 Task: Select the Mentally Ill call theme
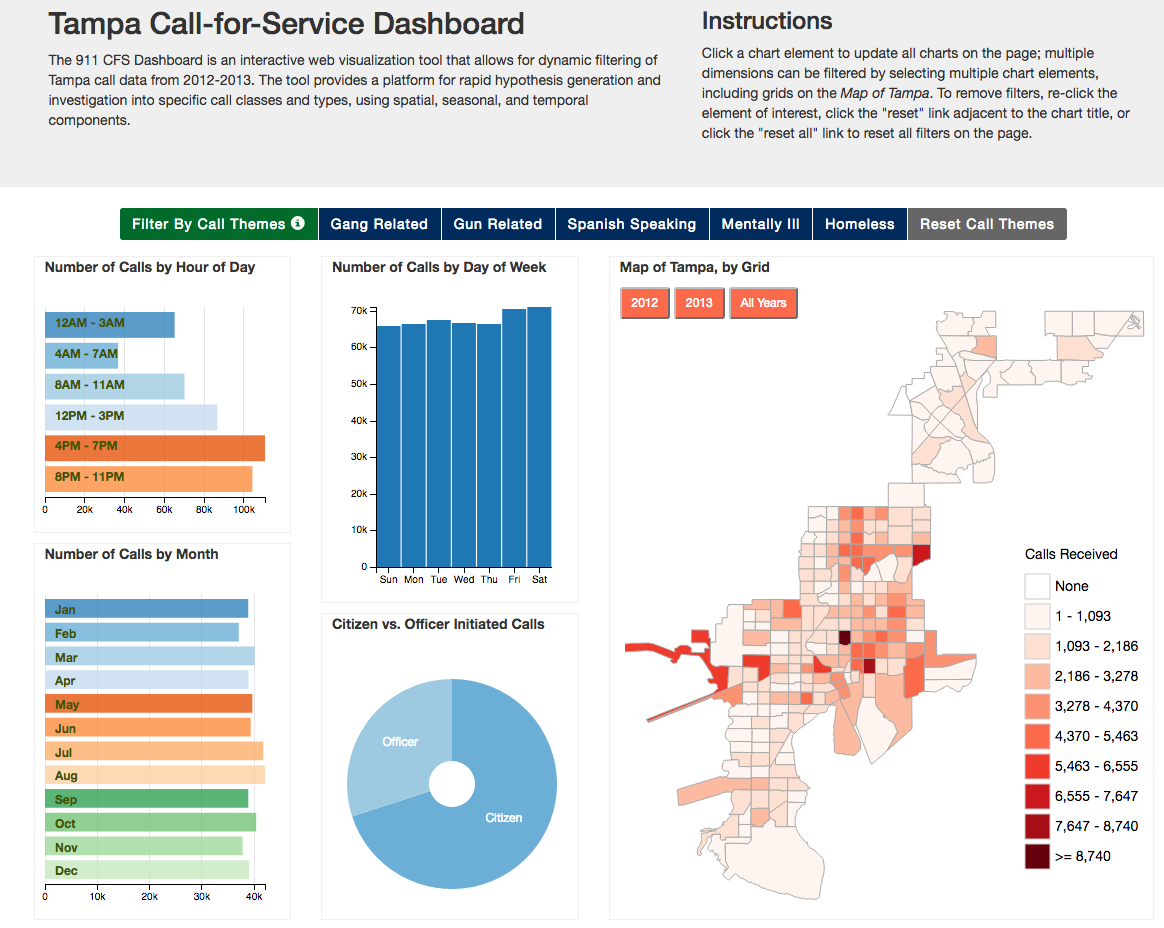[x=760, y=224]
